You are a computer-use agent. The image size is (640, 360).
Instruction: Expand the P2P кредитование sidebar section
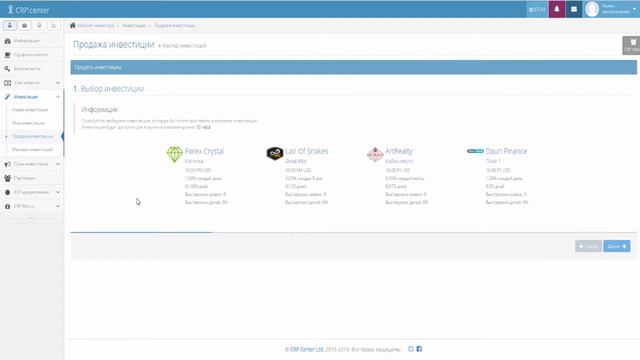(32, 192)
